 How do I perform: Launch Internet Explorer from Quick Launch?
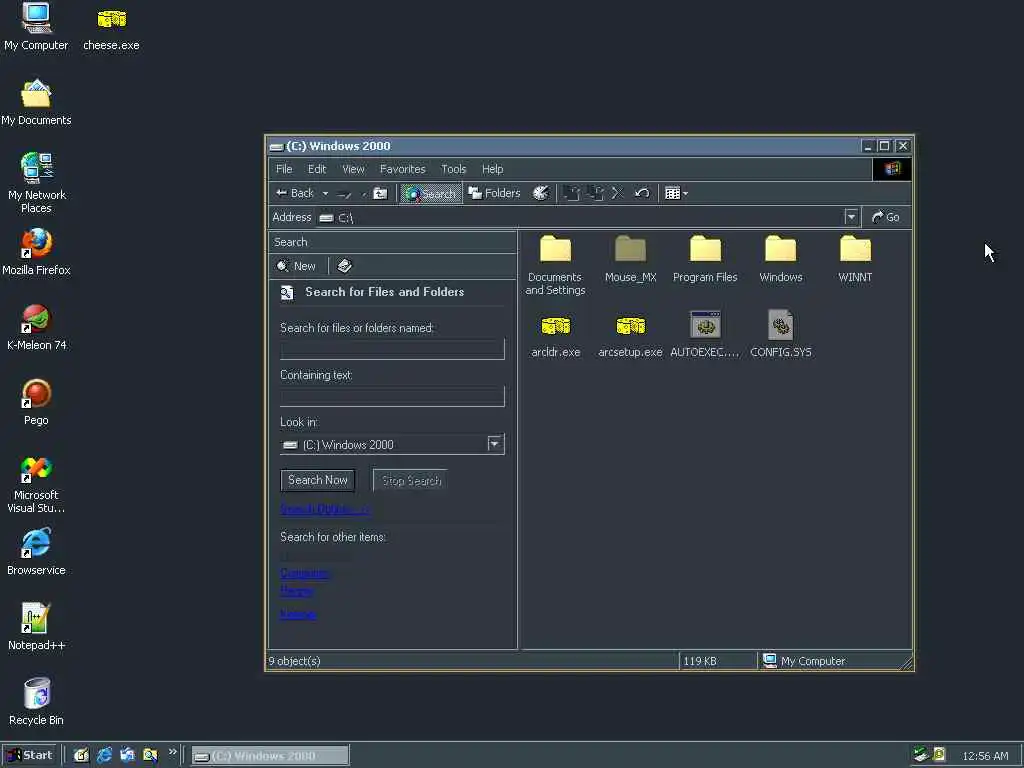click(104, 756)
